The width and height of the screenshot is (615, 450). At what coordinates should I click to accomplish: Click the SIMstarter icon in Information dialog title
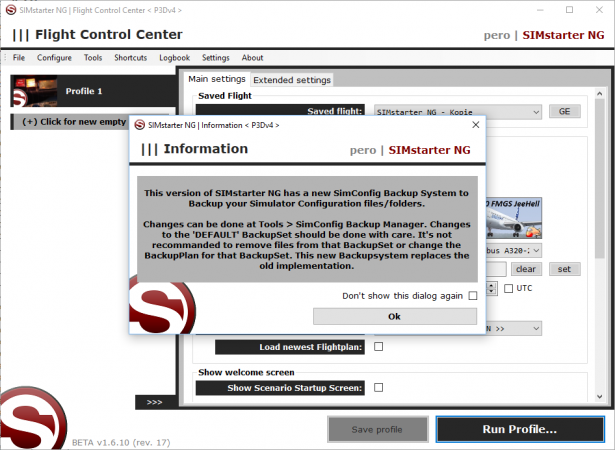(140, 125)
